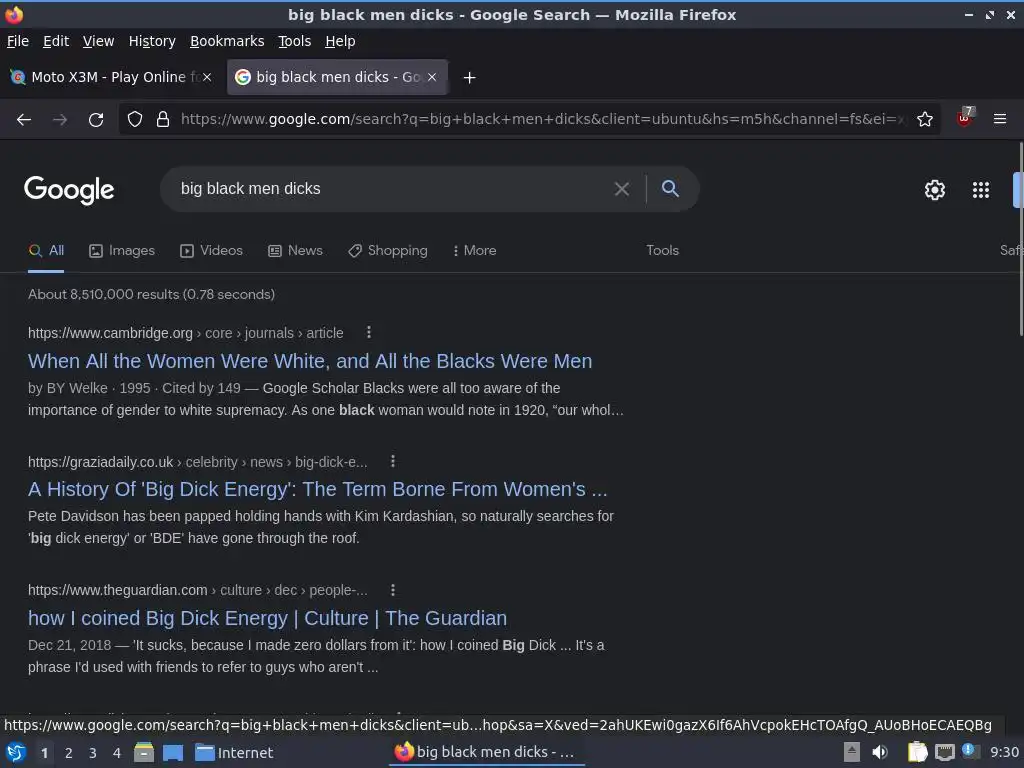
Task: Click the graziadaily.co.uk breadcrumb URL
Action: (197, 462)
